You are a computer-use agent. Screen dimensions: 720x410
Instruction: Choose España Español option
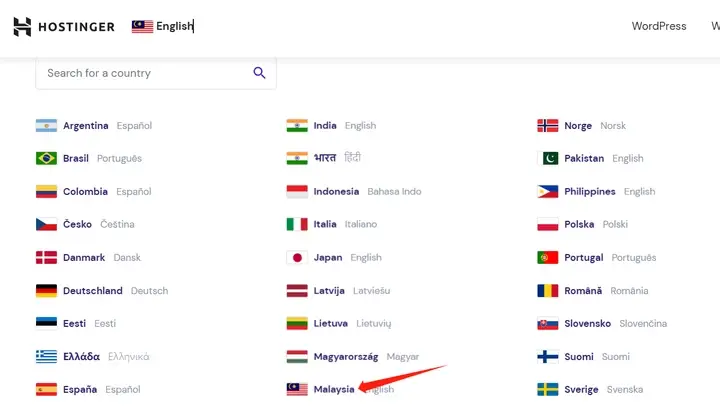pyautogui.click(x=88, y=389)
